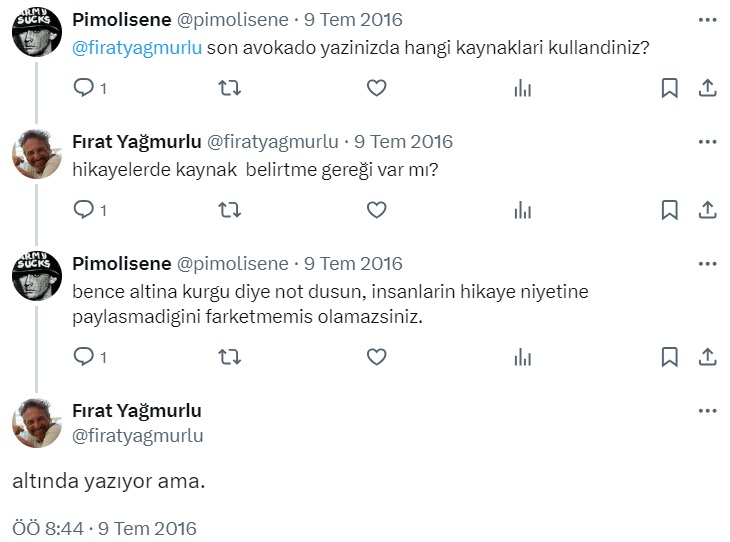This screenshot has height=542, width=730.
Task: Click Pimolisene's avatar on first tweet
Action: 37,32
